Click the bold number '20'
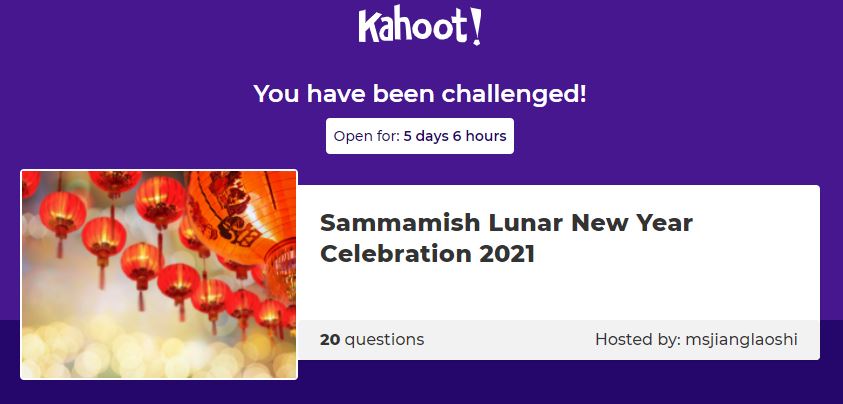This screenshot has height=404, width=843. pyautogui.click(x=329, y=339)
